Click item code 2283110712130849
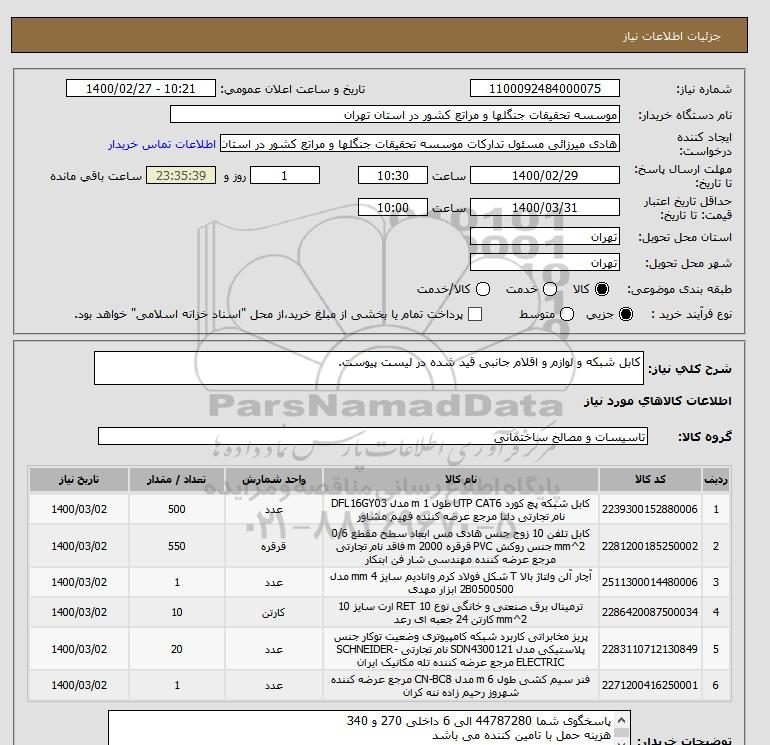This screenshot has height=745, width=770. pos(650,649)
